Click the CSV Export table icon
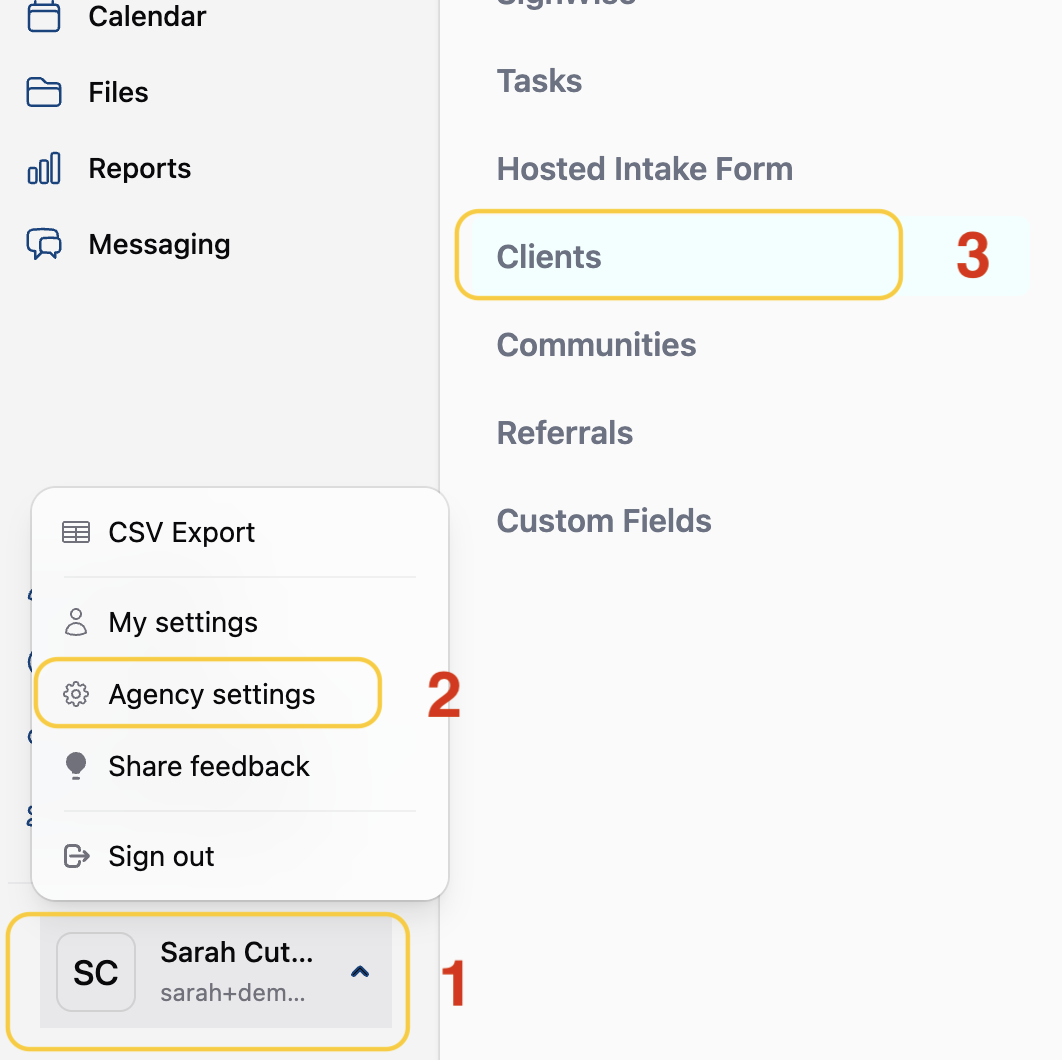The width and height of the screenshot is (1062, 1060). (76, 533)
